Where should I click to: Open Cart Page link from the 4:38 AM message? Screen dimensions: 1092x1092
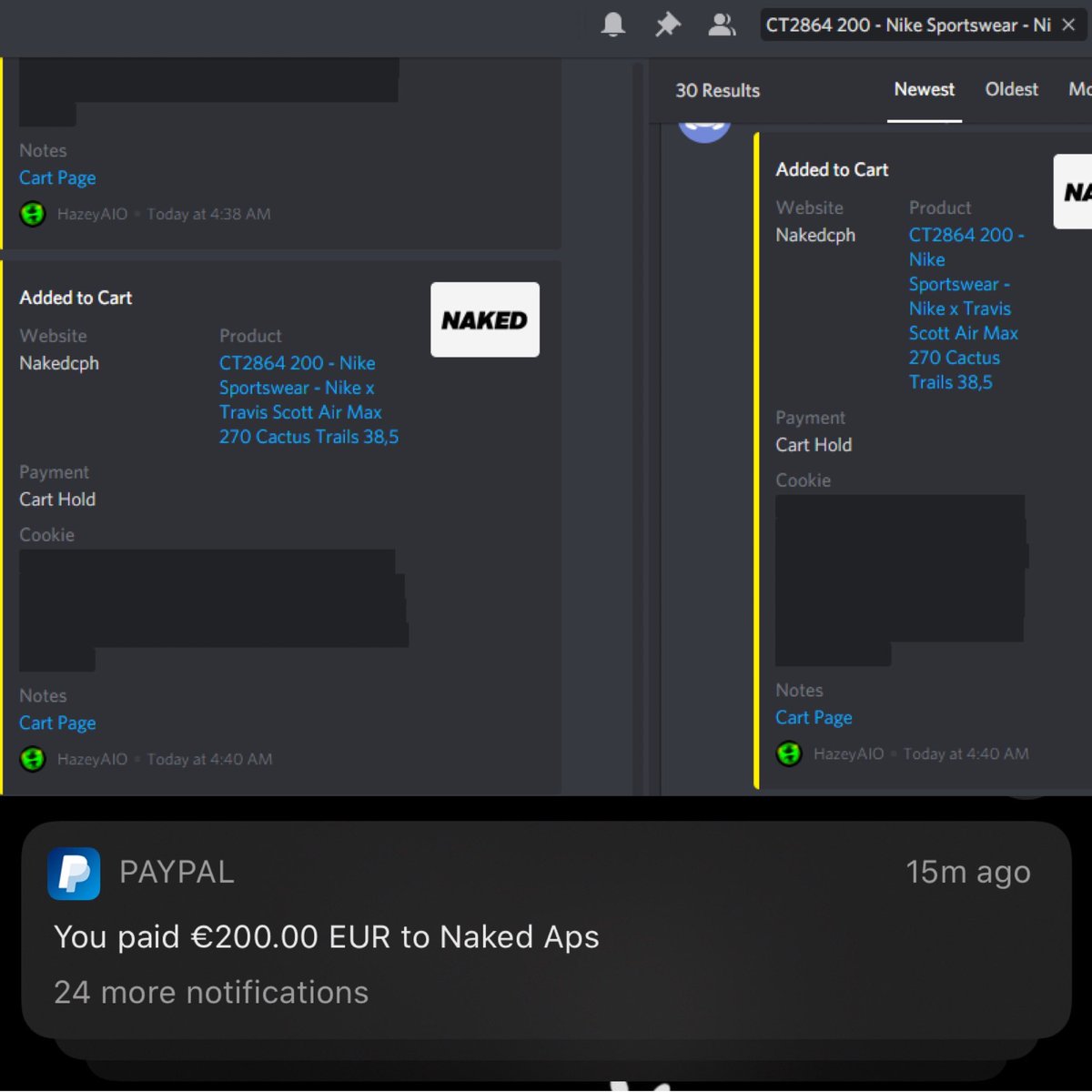pyautogui.click(x=57, y=177)
